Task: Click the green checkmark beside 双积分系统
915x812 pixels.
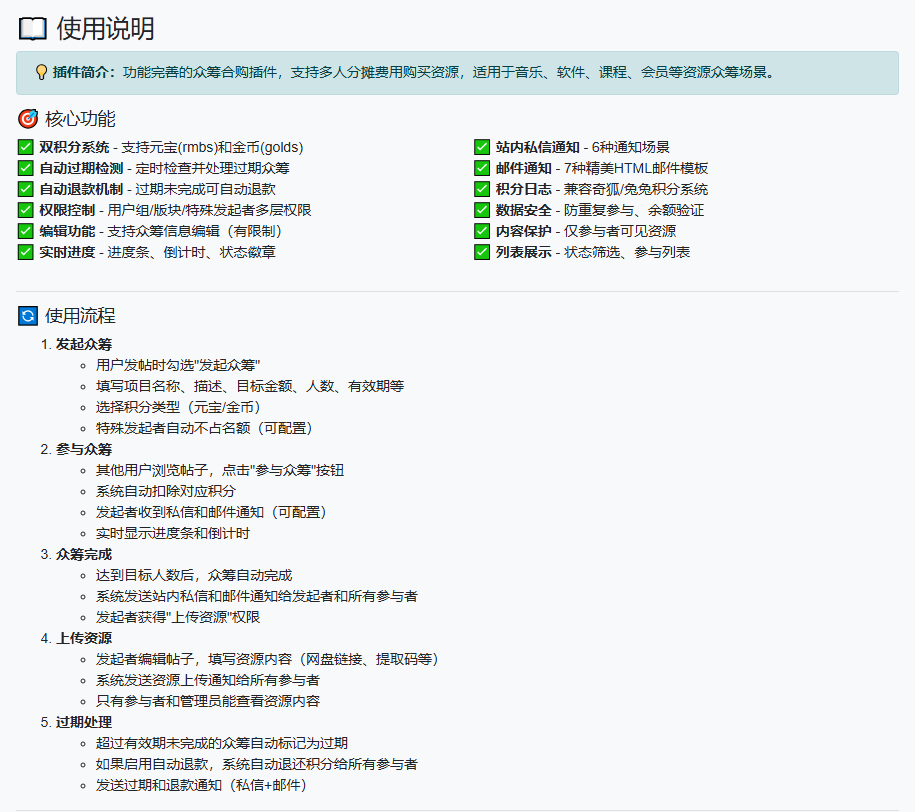Action: pyautogui.click(x=26, y=147)
